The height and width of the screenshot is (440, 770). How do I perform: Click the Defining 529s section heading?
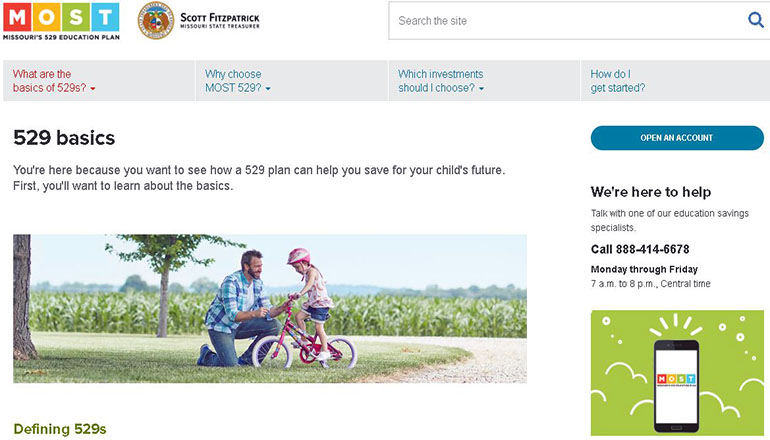(x=60, y=429)
